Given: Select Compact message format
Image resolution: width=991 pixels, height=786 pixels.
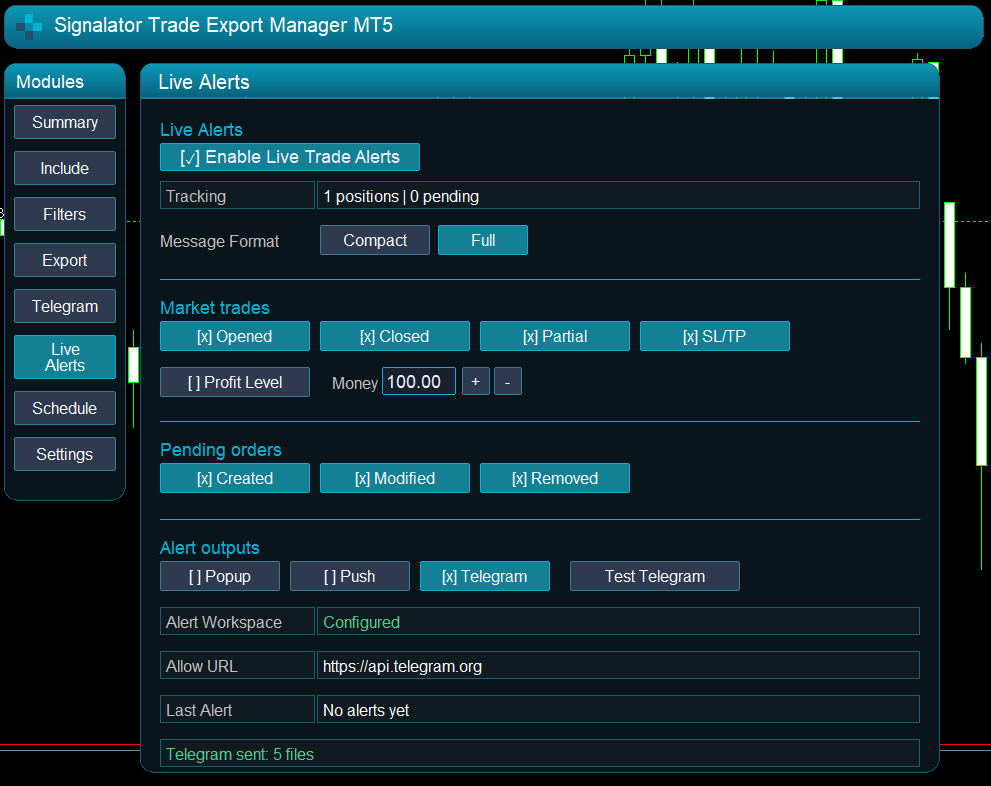Looking at the screenshot, I should click(x=375, y=240).
